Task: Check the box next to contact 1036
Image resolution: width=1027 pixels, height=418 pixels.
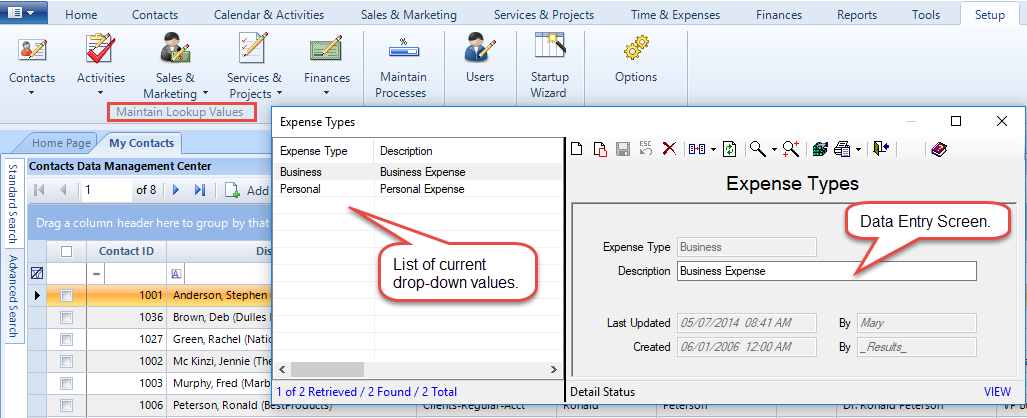Action: [66, 319]
